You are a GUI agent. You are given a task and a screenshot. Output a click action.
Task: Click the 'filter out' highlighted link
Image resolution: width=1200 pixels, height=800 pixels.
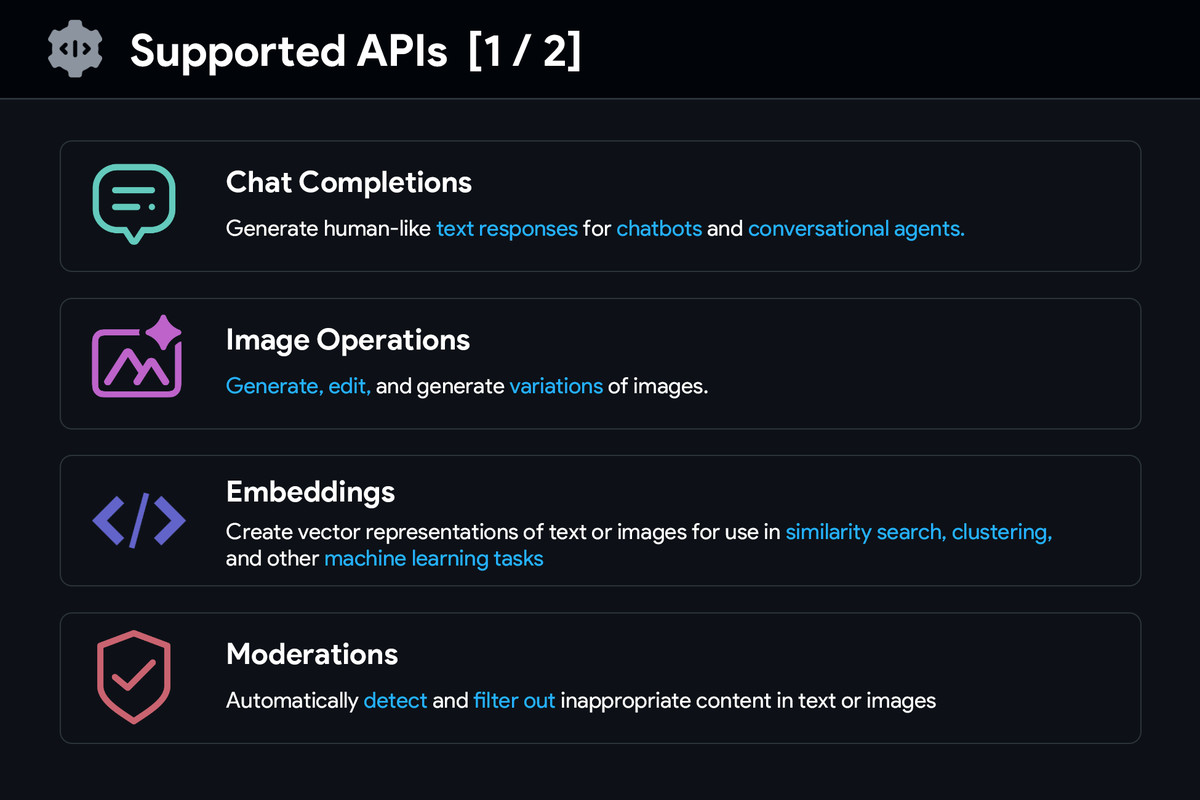pos(514,700)
